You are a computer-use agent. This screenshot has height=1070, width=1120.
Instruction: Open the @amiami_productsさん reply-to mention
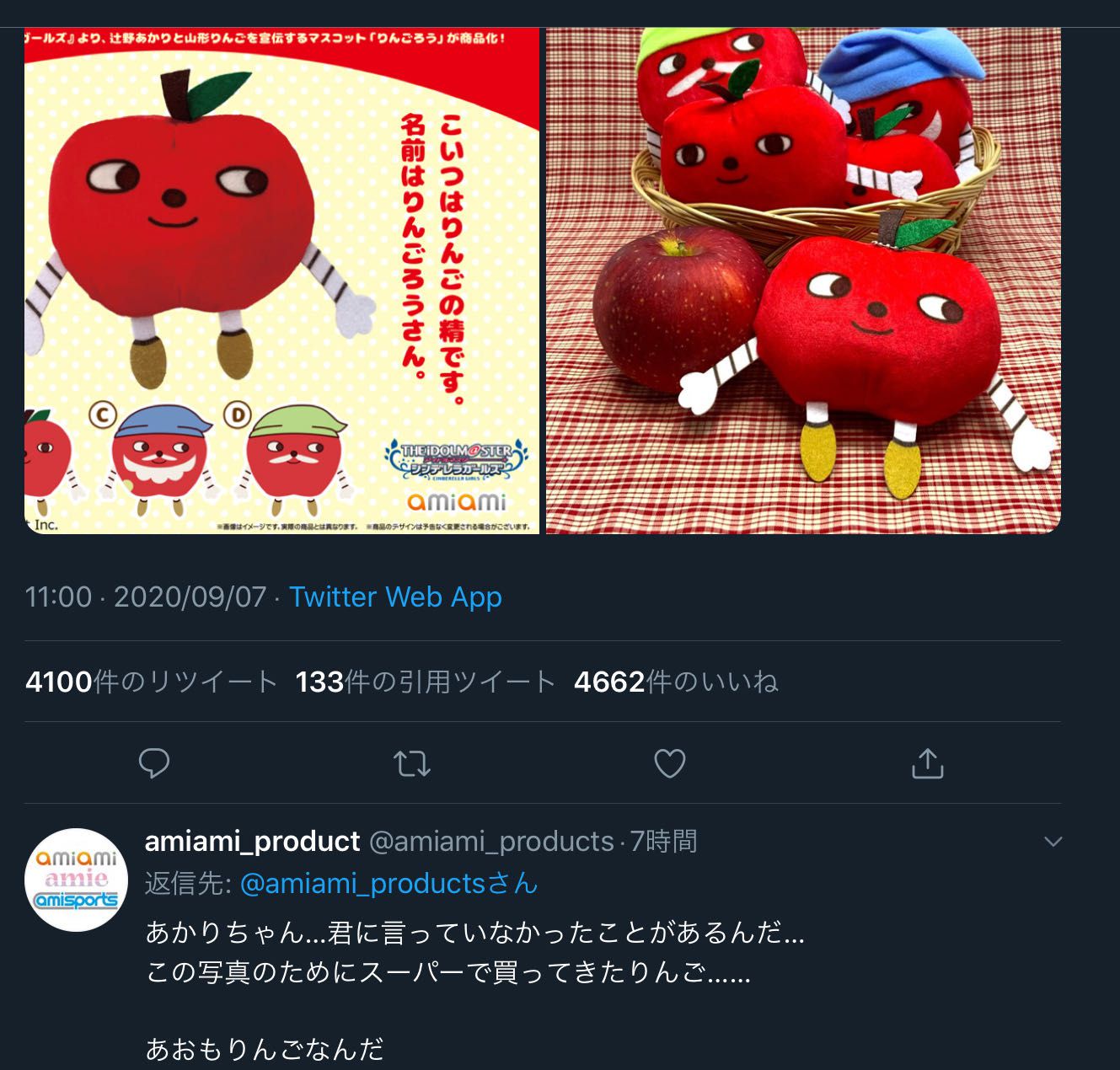389,883
